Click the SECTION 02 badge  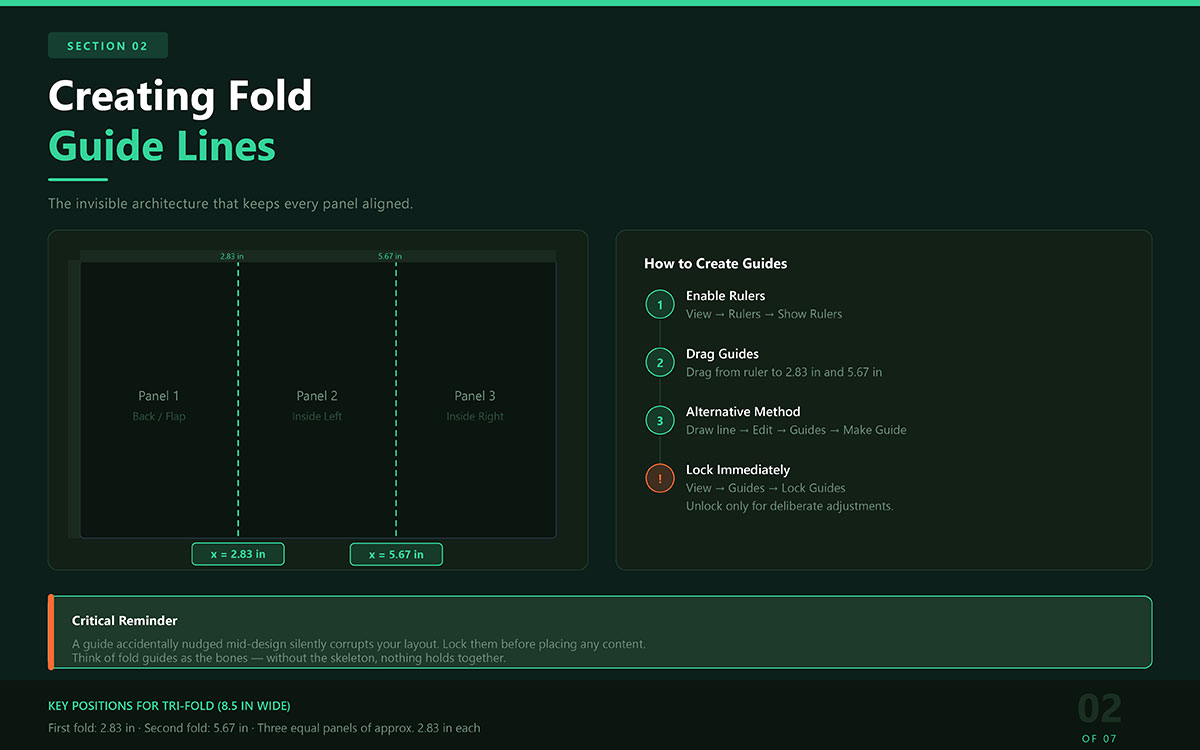pos(108,46)
